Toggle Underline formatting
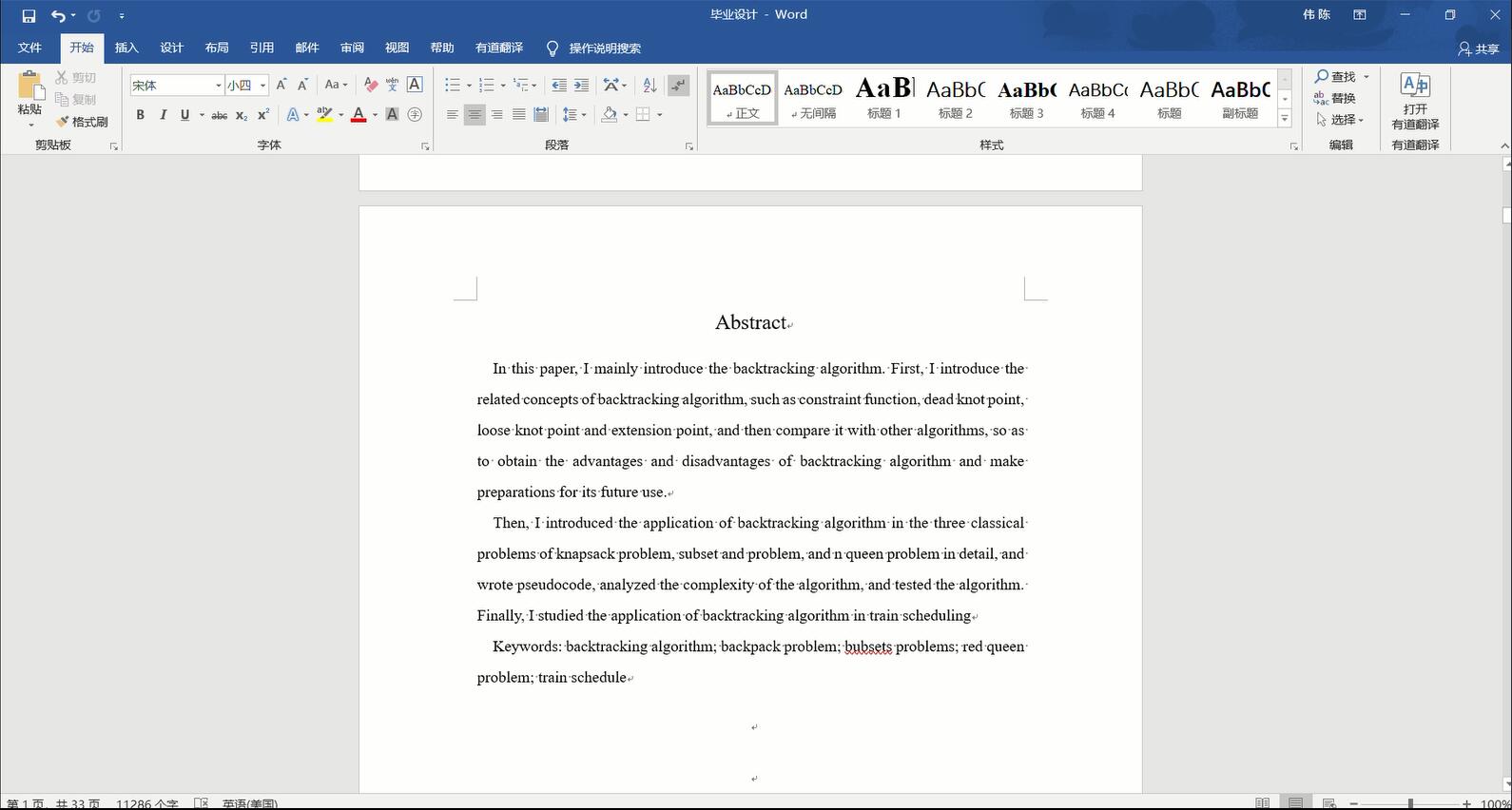Image resolution: width=1512 pixels, height=810 pixels. [x=184, y=115]
